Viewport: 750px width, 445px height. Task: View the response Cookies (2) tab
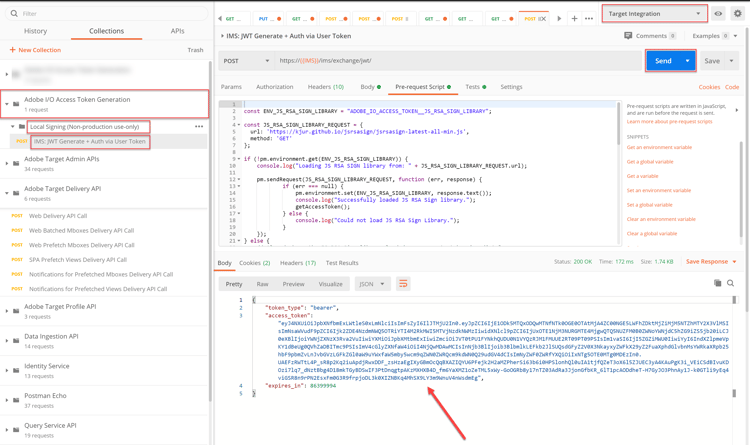[x=254, y=263]
